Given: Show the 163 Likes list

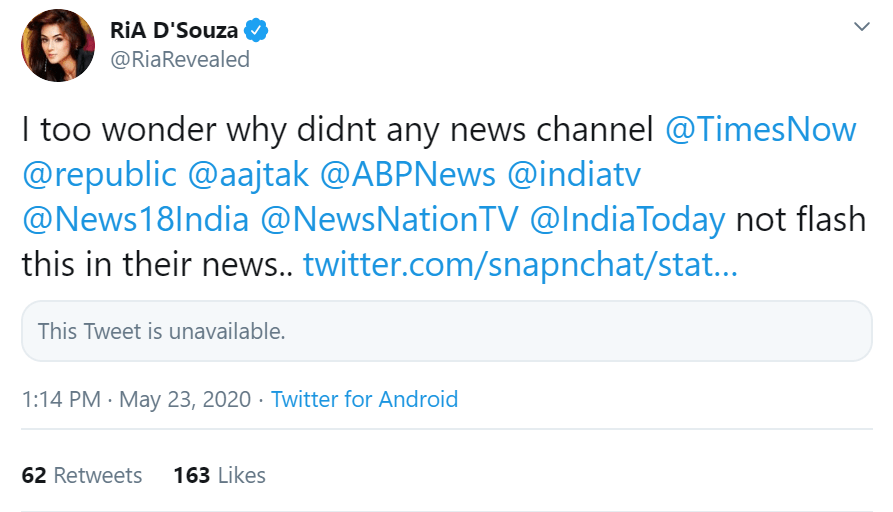Looking at the screenshot, I should click(219, 475).
